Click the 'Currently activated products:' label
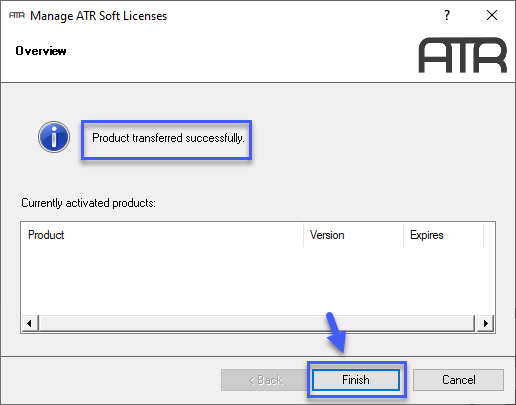516x405 pixels. click(x=88, y=203)
